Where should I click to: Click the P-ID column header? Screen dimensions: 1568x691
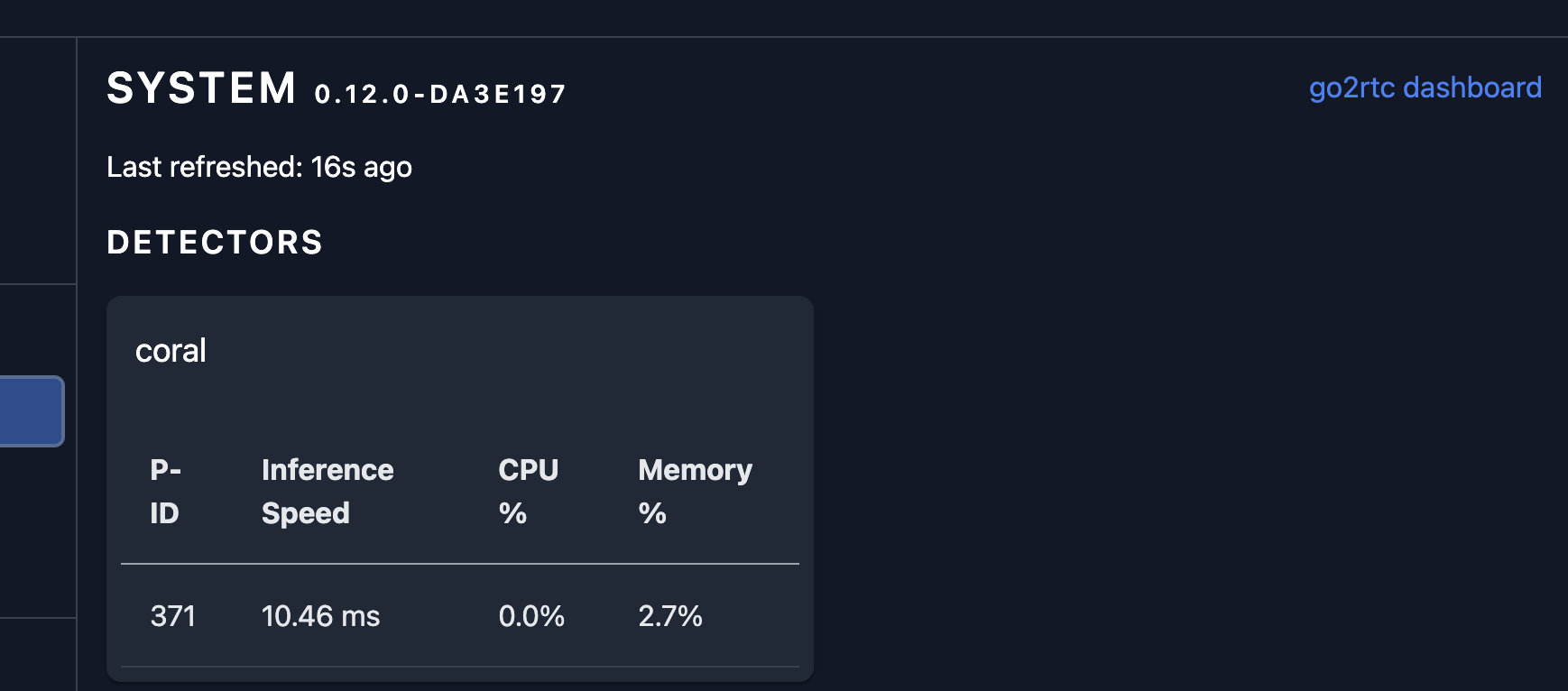166,491
